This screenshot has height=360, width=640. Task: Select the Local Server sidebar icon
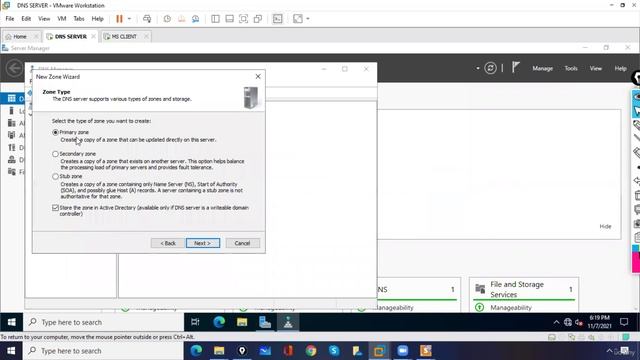[x=12, y=111]
